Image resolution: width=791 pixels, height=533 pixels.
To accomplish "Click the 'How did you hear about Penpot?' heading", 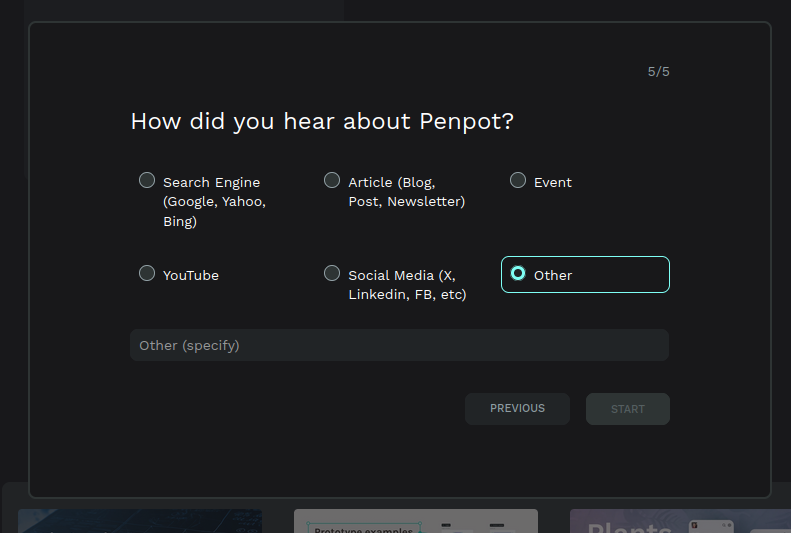I will [x=322, y=122].
